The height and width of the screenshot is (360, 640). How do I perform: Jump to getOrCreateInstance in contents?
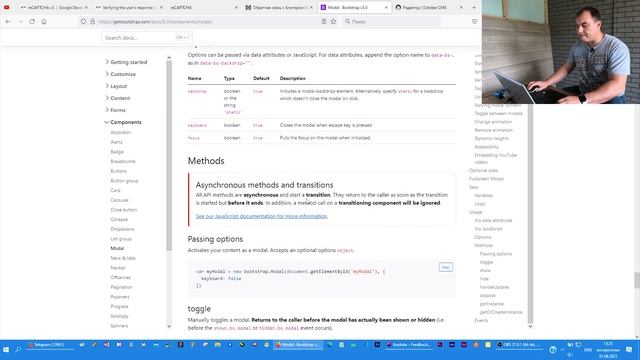pyautogui.click(x=501, y=312)
